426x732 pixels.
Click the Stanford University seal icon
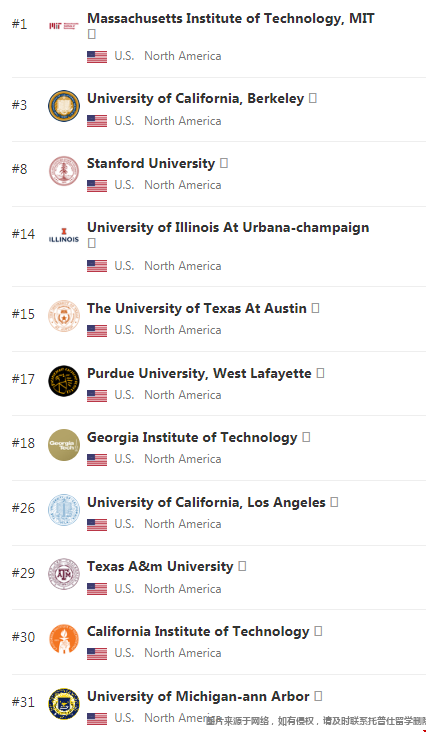tap(64, 170)
